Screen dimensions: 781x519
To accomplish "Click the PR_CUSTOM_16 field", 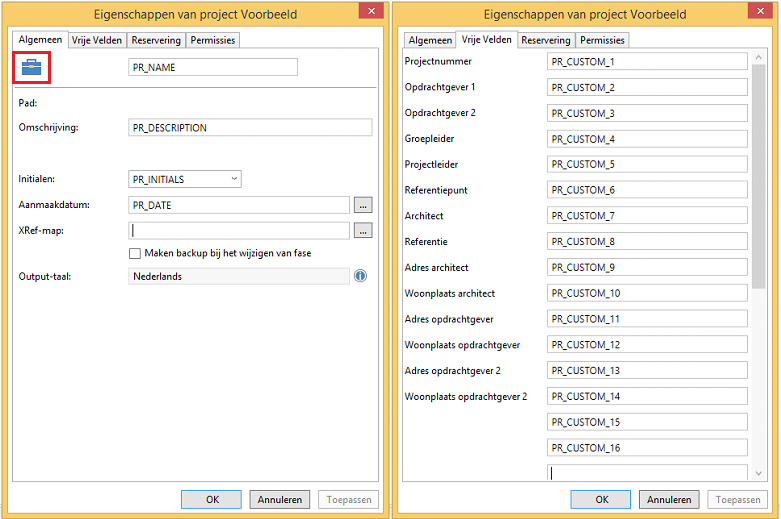I will 647,448.
